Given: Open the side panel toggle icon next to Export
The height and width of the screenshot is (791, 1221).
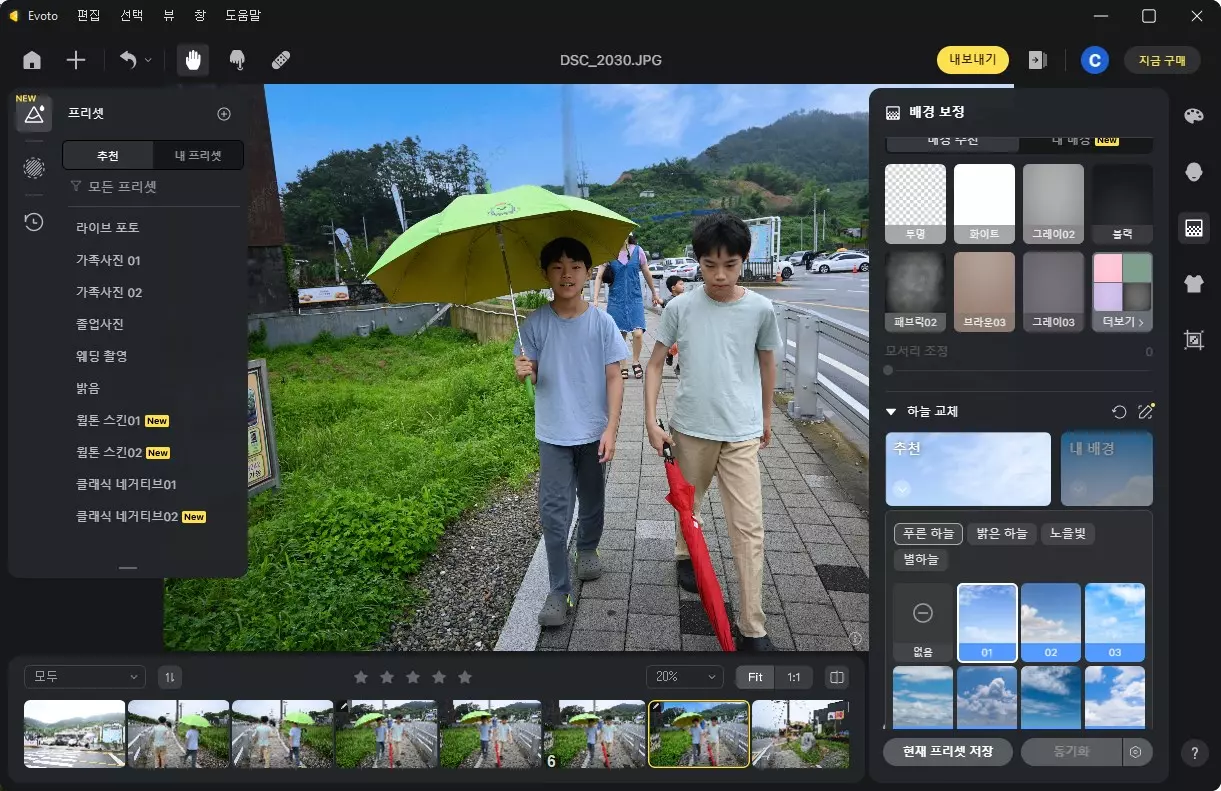Looking at the screenshot, I should (x=1038, y=60).
